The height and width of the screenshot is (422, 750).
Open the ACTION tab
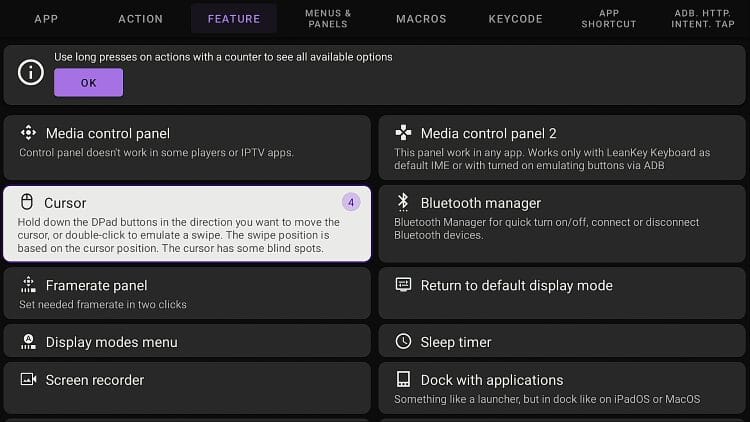[140, 19]
